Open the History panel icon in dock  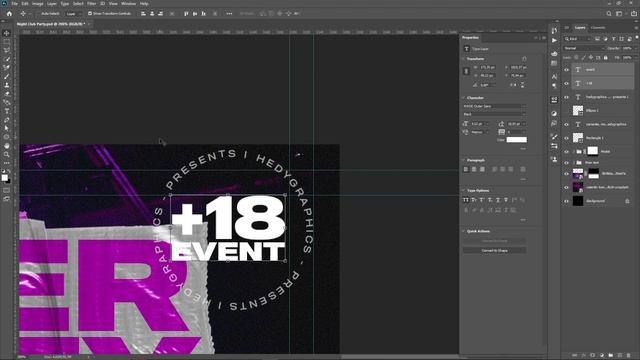(554, 31)
